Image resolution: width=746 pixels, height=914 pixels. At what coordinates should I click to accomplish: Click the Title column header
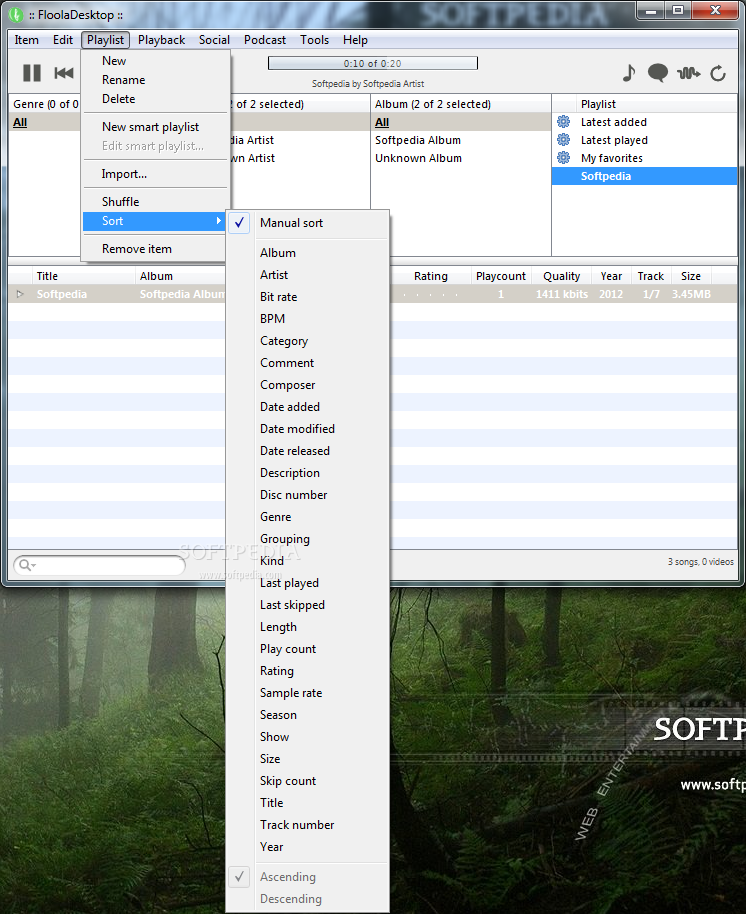[84, 276]
